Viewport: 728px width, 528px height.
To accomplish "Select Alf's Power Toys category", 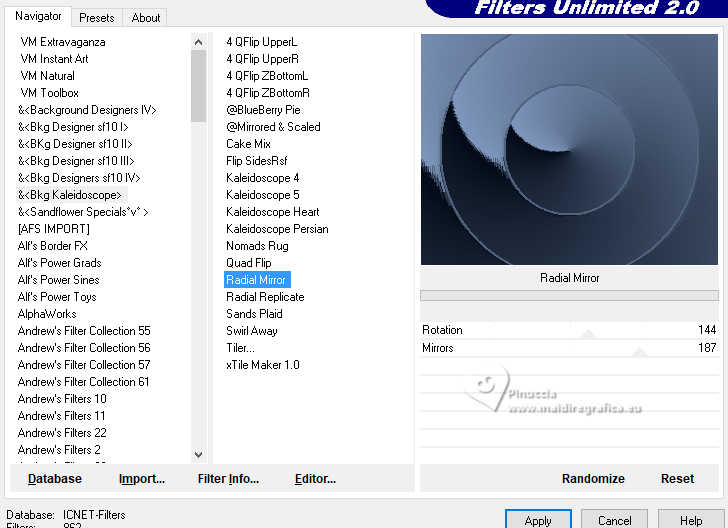I will (57, 297).
